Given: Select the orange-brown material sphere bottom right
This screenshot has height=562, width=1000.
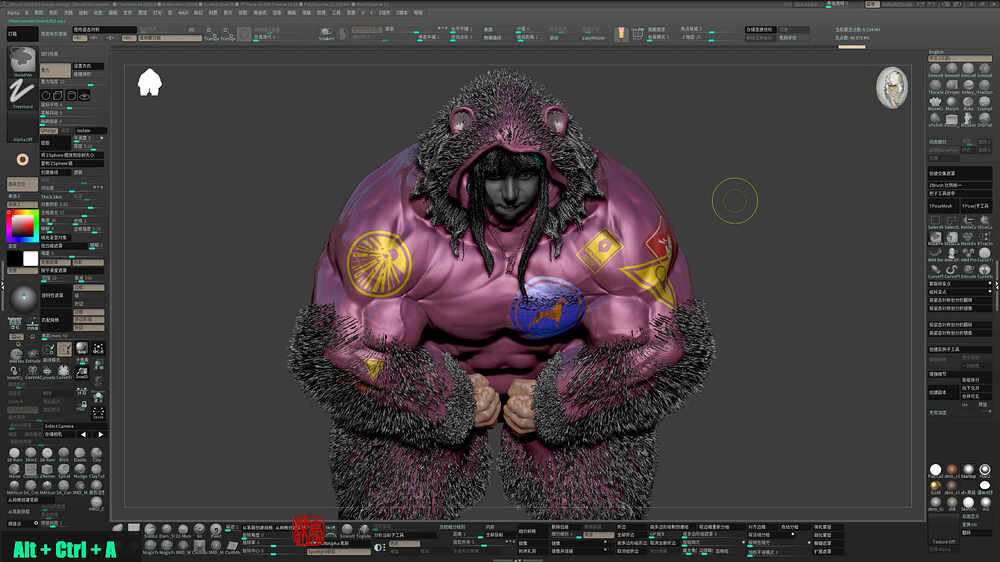Looking at the screenshot, I should pyautogui.click(x=952, y=470).
